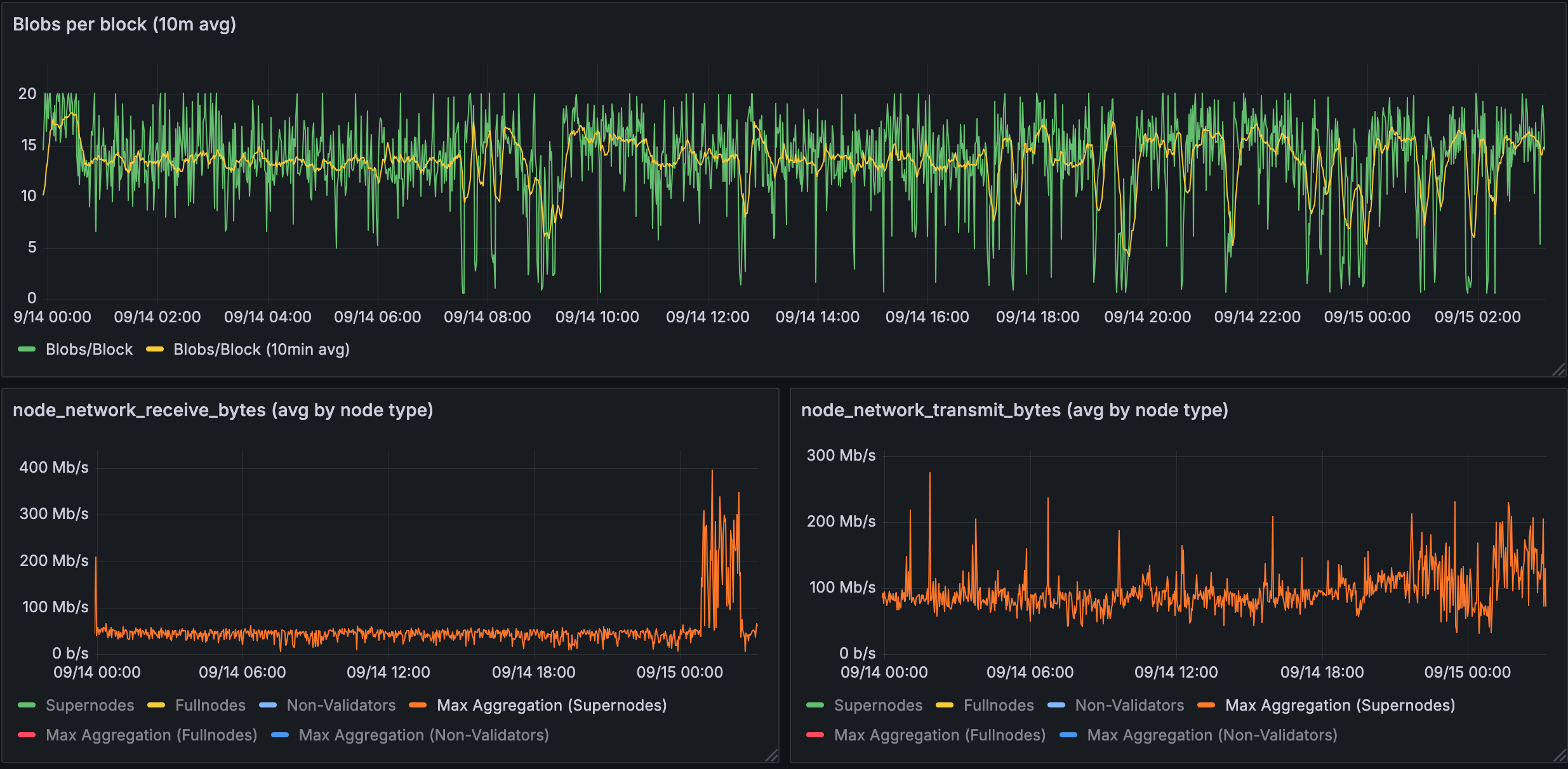The height and width of the screenshot is (769, 1568).
Task: Click the green Supernodes legend icon in transmit panel
Action: 815,705
